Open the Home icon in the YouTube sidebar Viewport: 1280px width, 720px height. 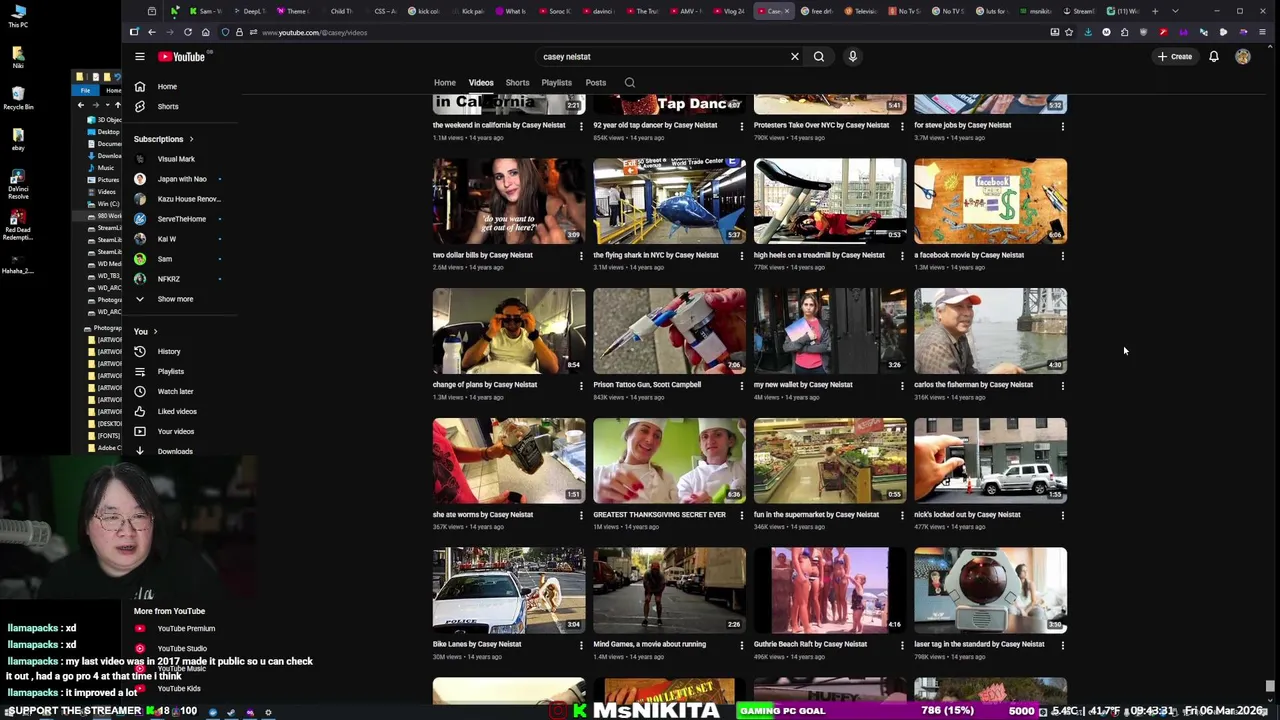(x=140, y=87)
